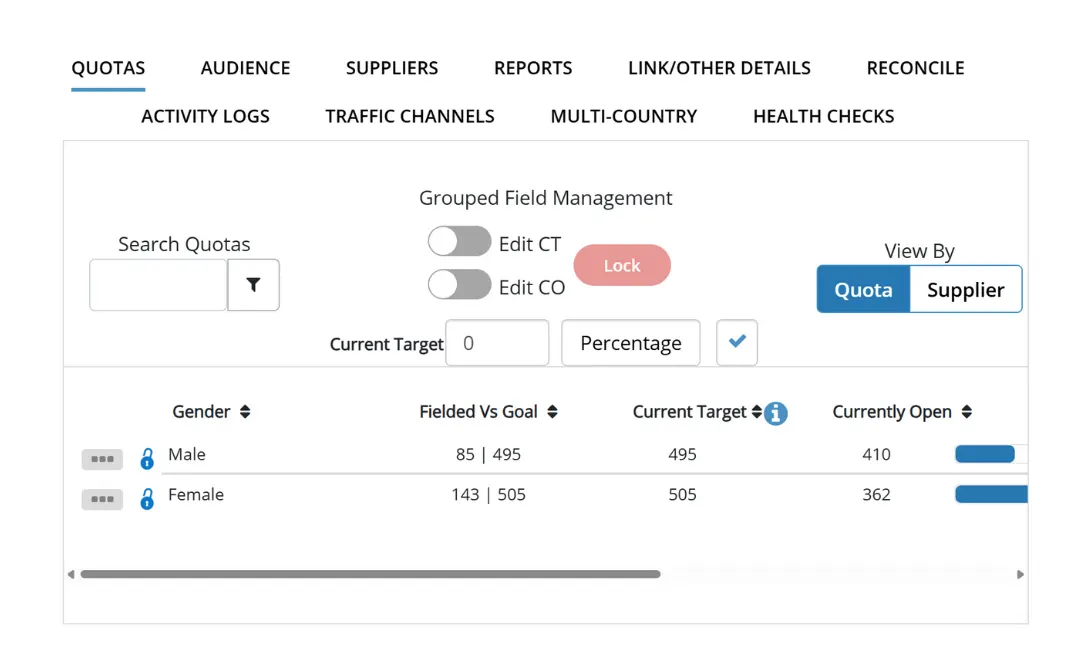The height and width of the screenshot is (668, 1090).
Task: Click the Current Target info icon
Action: (x=776, y=413)
